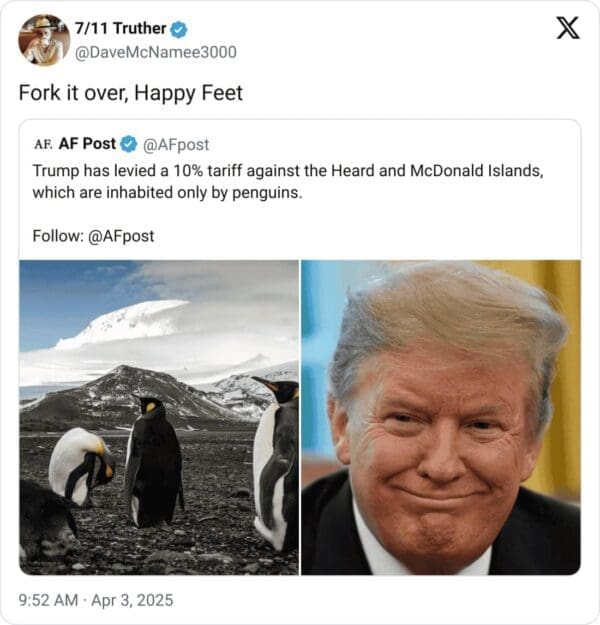Open the 7/11 Truther profile avatar
This screenshot has width=600, height=625.
pos(44,40)
